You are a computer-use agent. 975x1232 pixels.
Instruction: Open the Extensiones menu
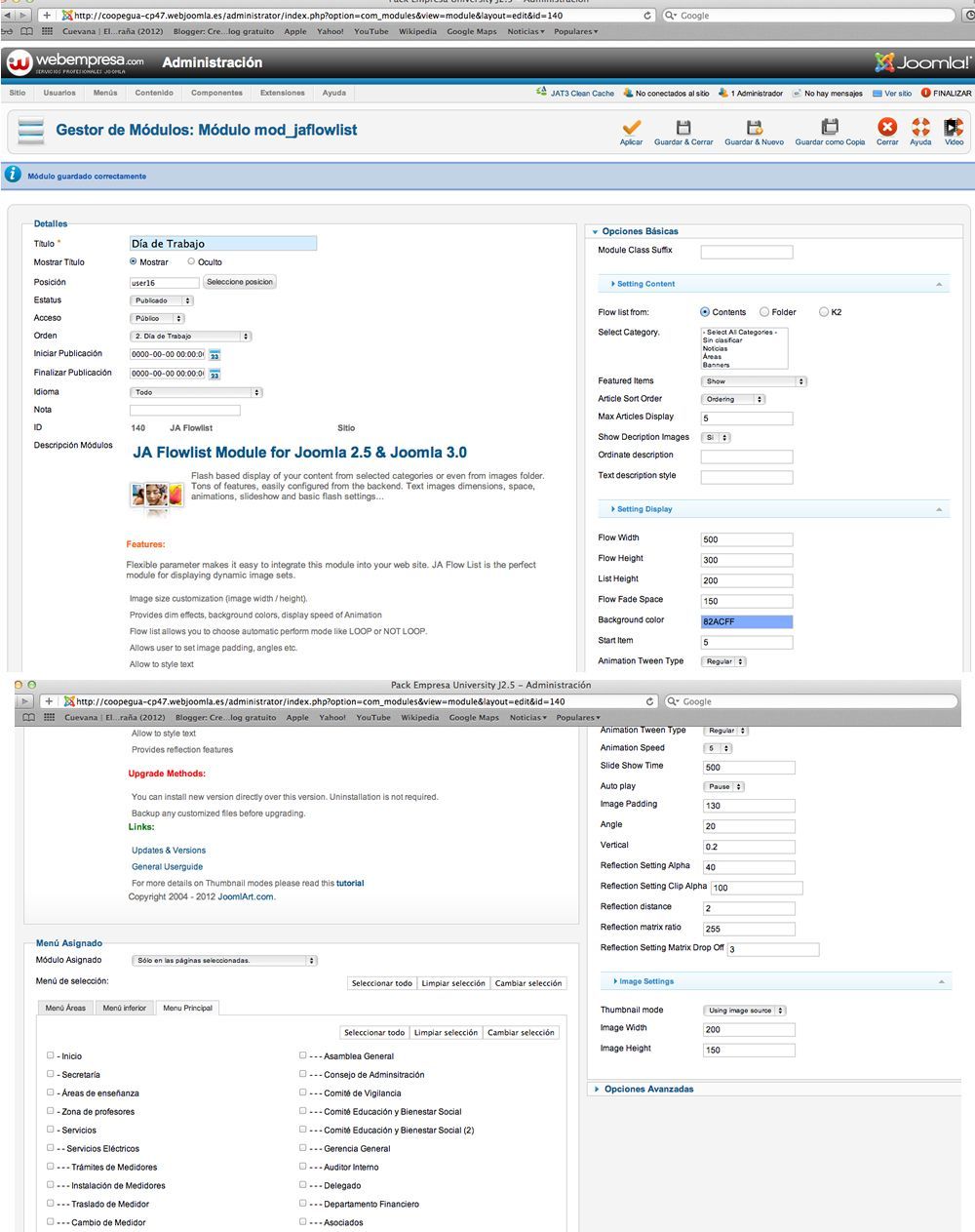pos(283,93)
